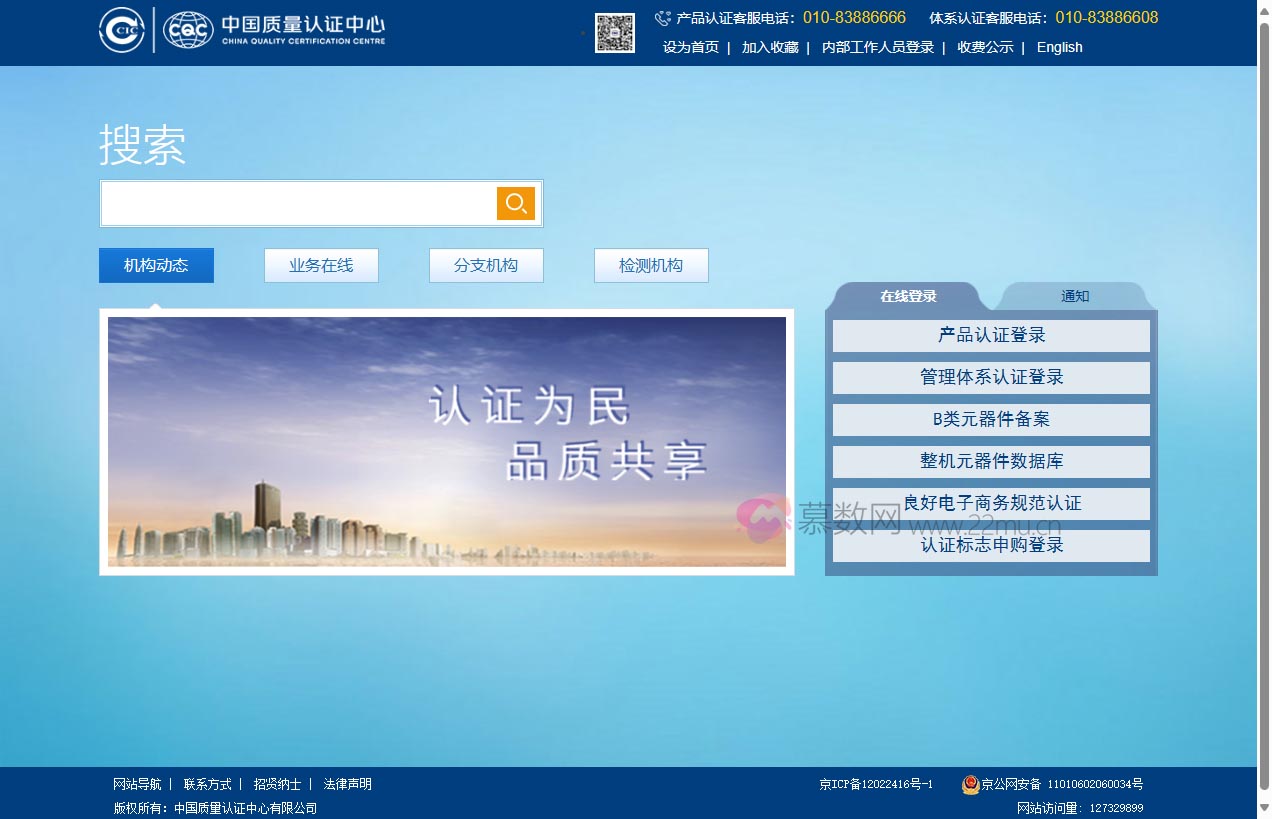Click the police badge icon beside 京公网安备

pos(969,785)
